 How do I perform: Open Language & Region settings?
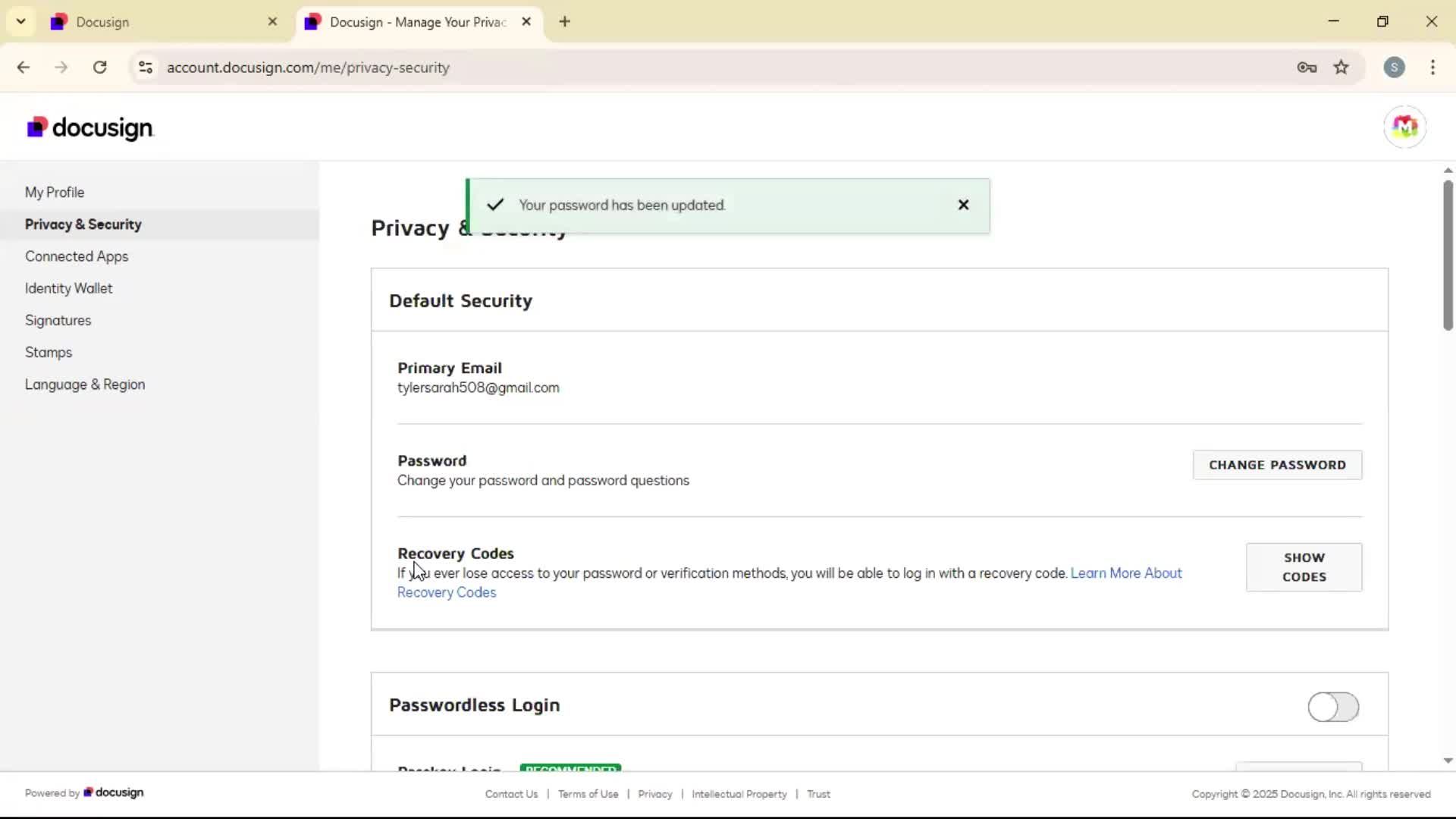click(x=85, y=384)
